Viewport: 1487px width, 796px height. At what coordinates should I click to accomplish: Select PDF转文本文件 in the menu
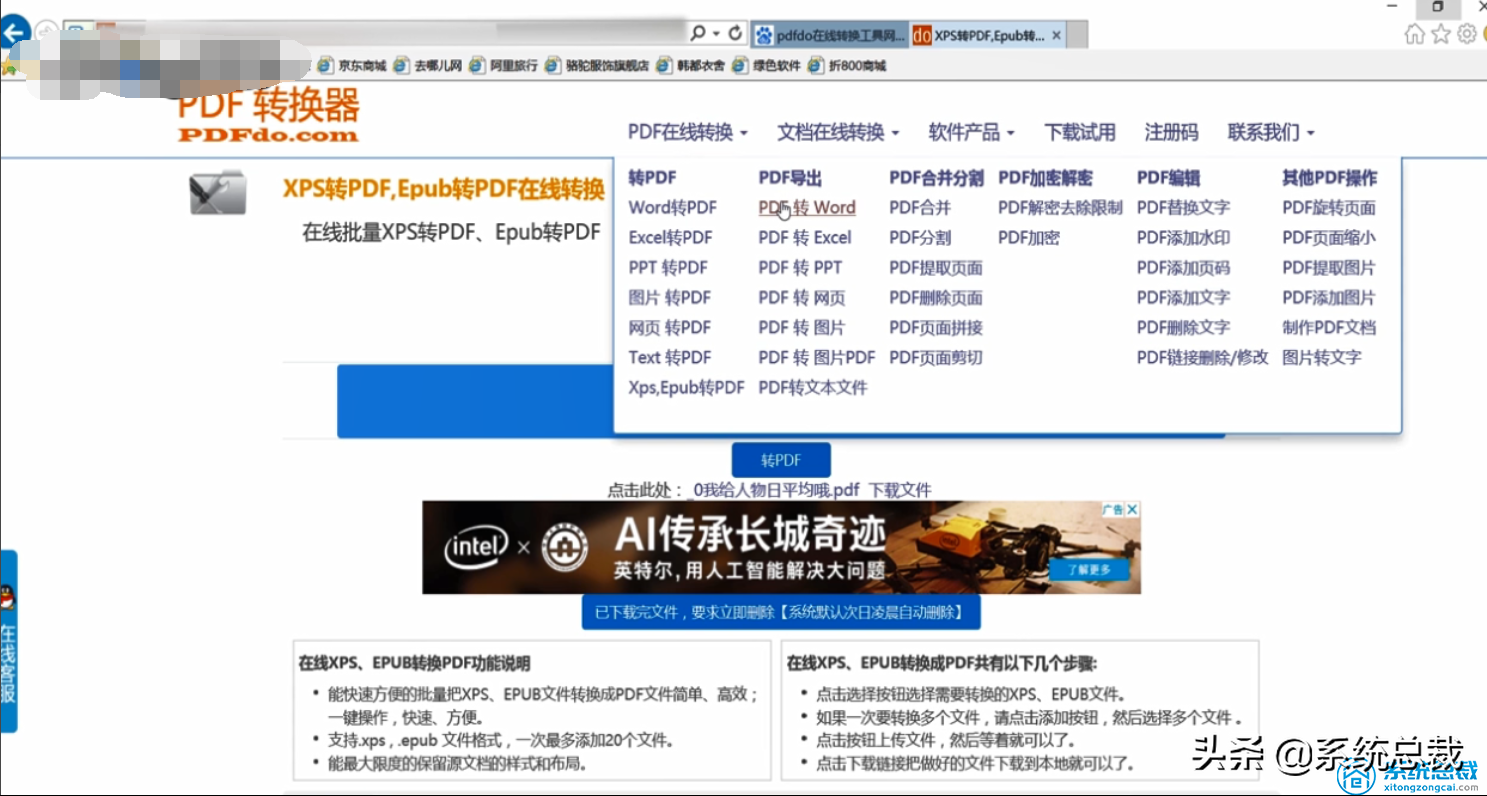813,388
